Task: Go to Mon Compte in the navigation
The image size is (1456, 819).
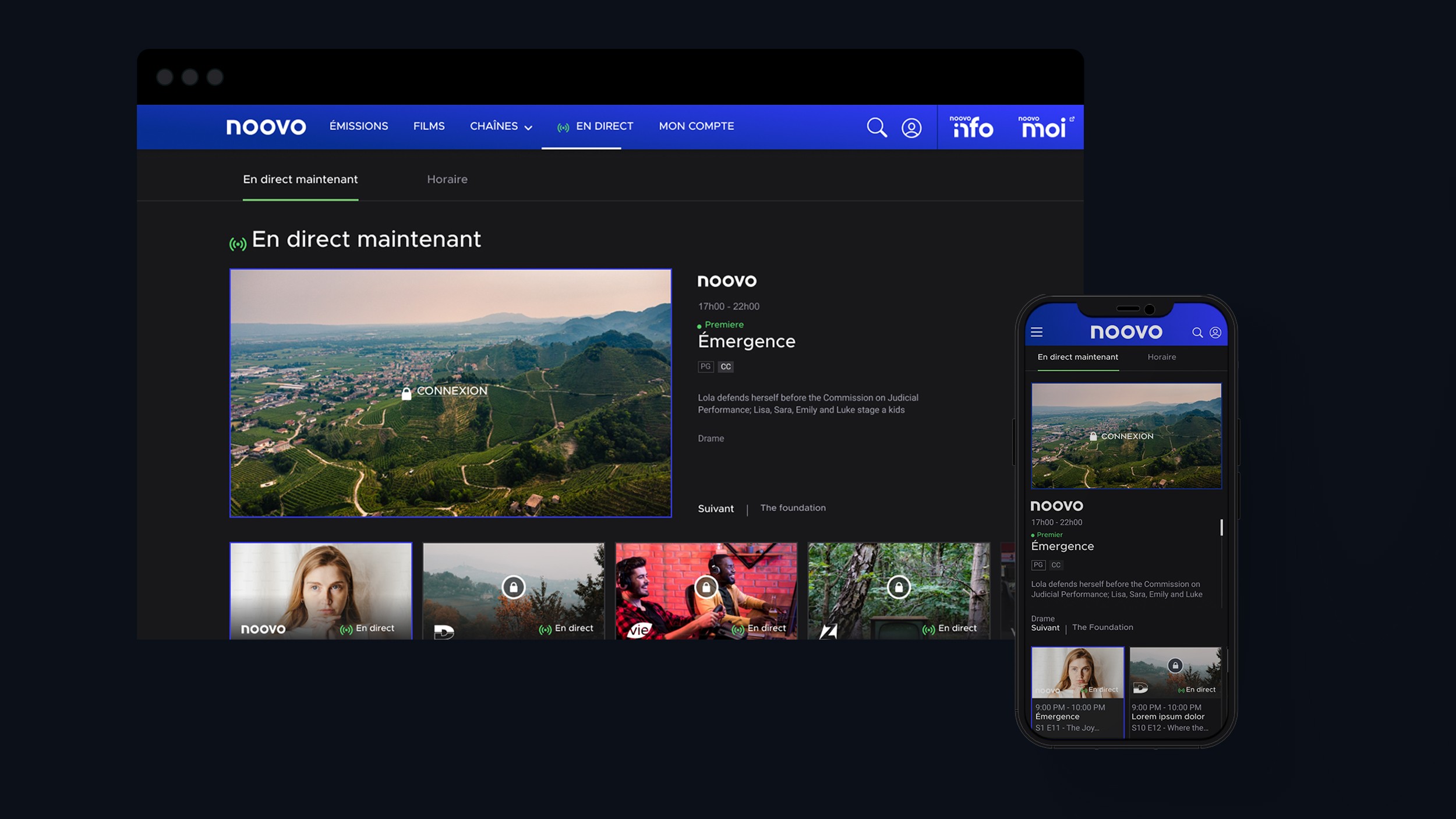Action: pyautogui.click(x=696, y=126)
